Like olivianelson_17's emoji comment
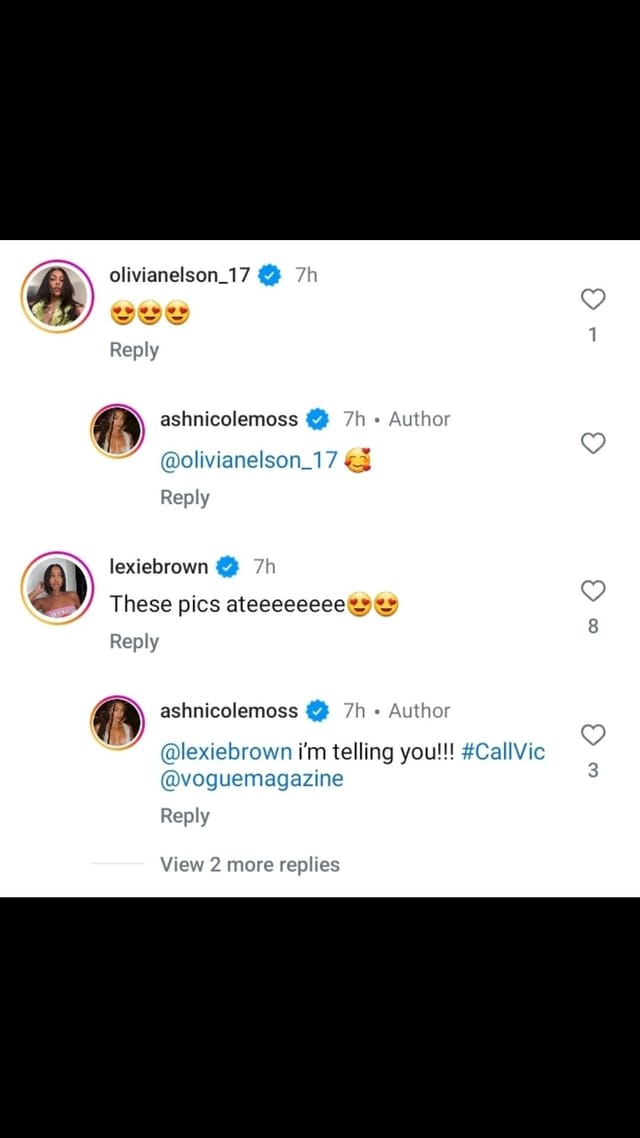Viewport: 640px width, 1138px height. tap(593, 299)
